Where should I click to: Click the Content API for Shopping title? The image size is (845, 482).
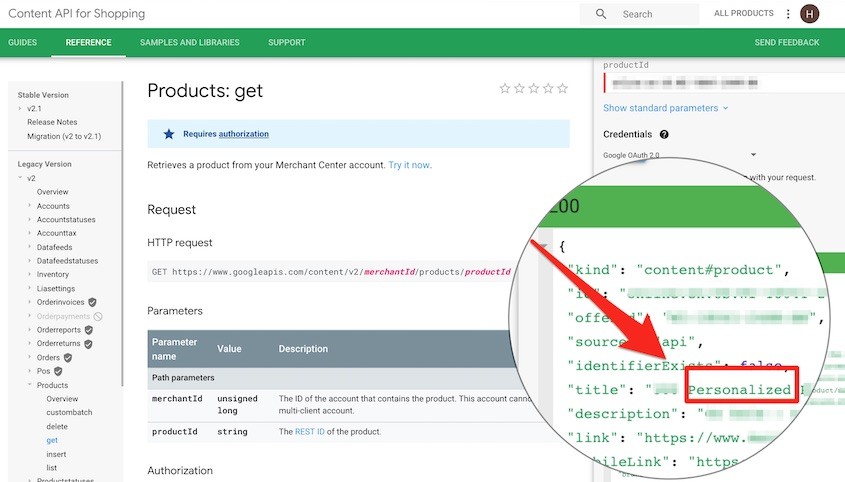pyautogui.click(x=77, y=13)
